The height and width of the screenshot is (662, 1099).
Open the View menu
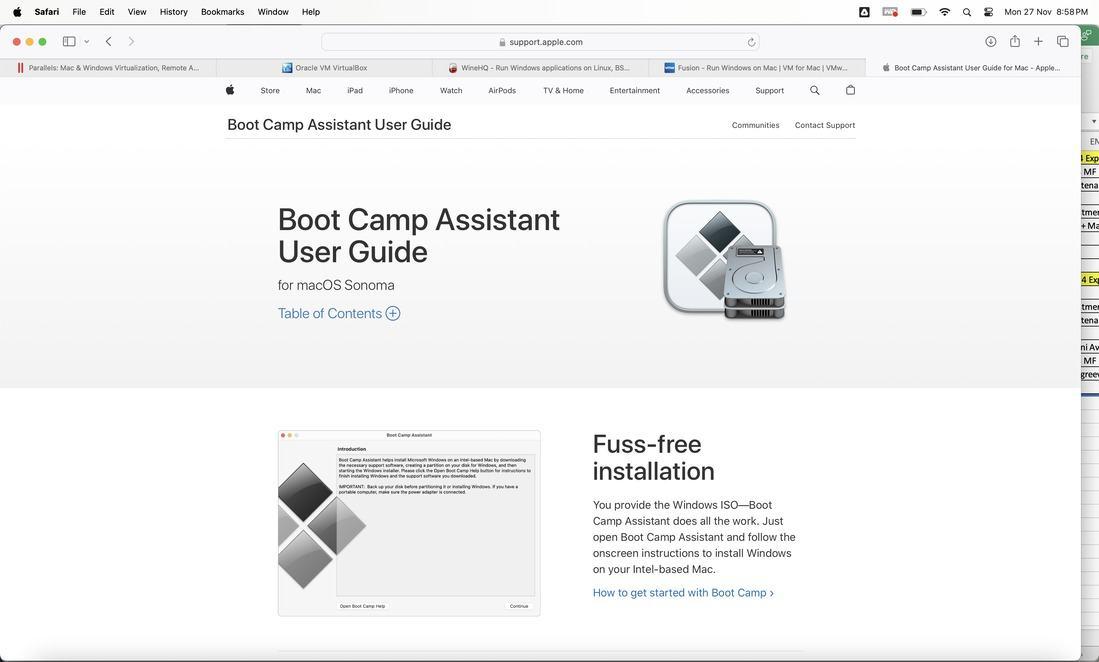point(137,12)
